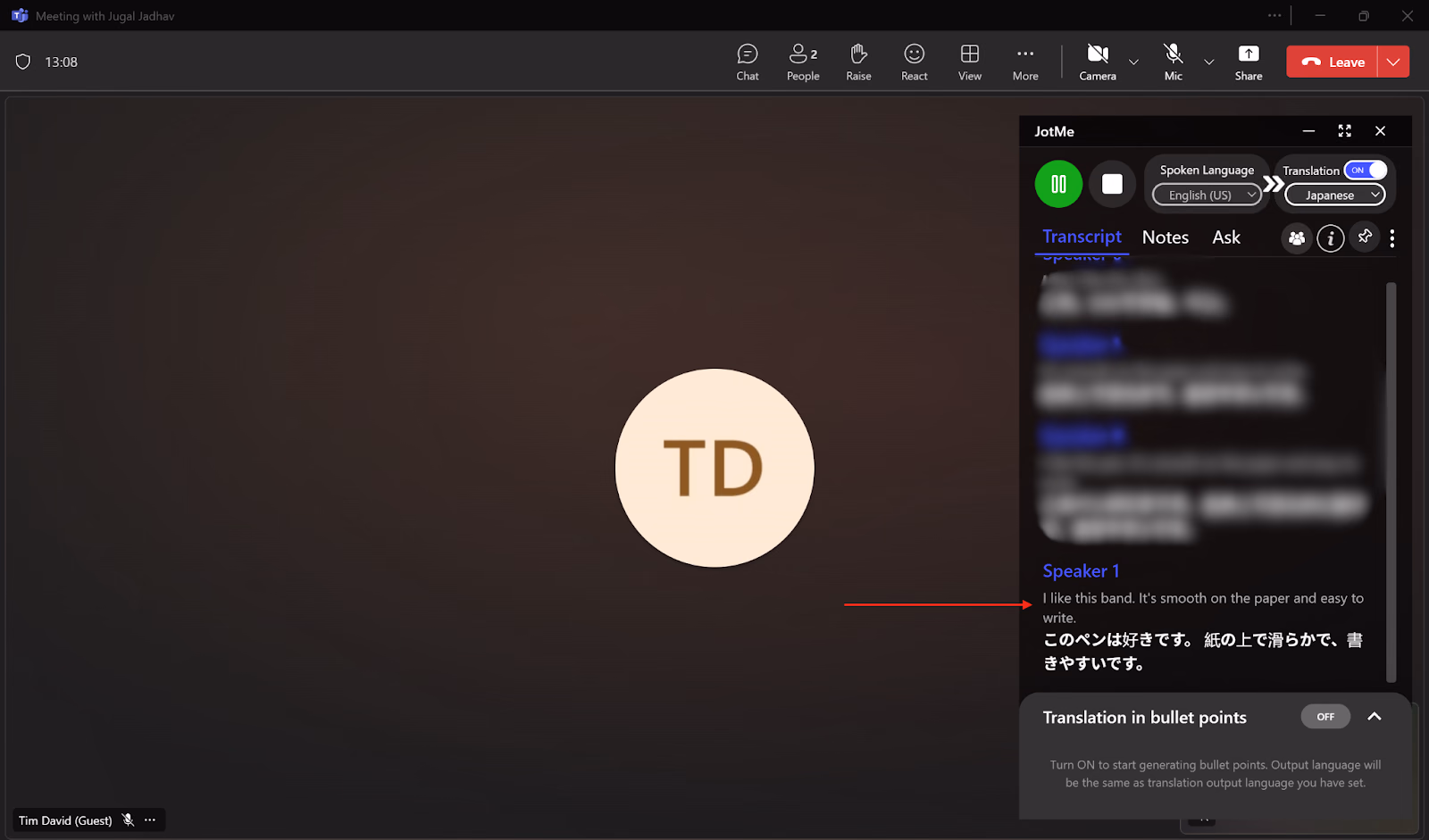Click the shield meeting security icon
1429x840 pixels.
tap(23, 62)
